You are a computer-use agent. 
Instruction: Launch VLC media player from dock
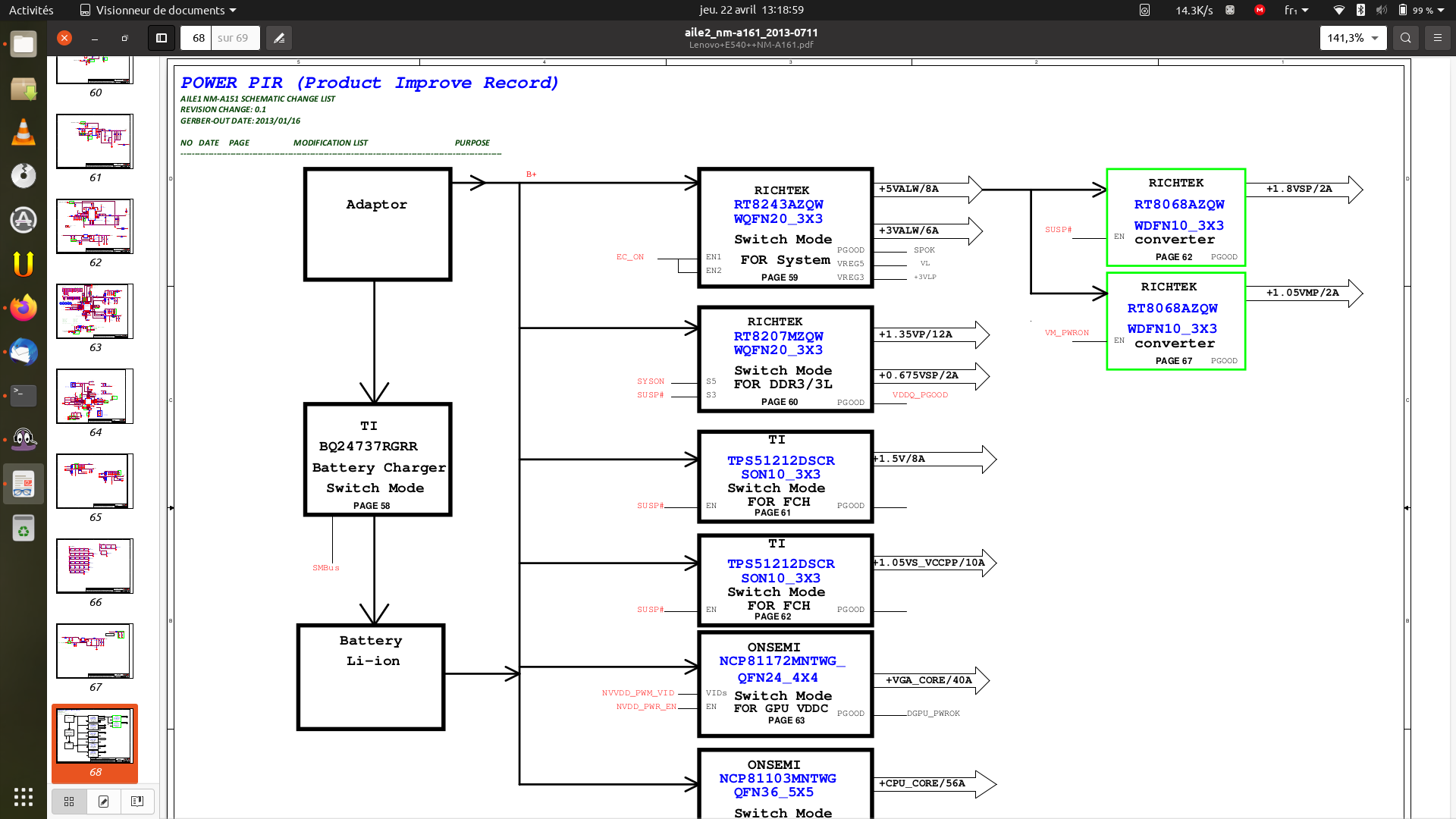click(x=24, y=132)
